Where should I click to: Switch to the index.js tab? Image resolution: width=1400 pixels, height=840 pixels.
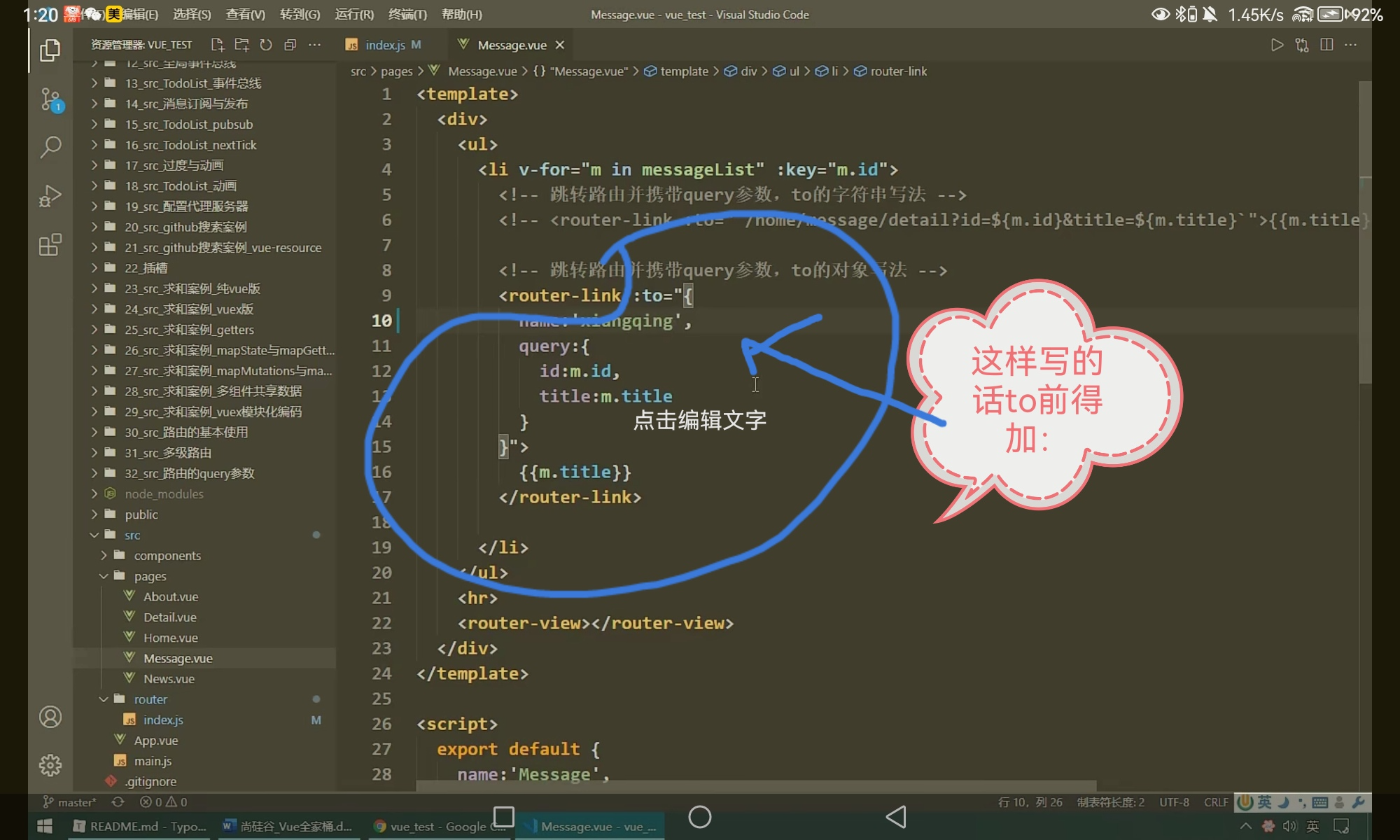pyautogui.click(x=384, y=45)
